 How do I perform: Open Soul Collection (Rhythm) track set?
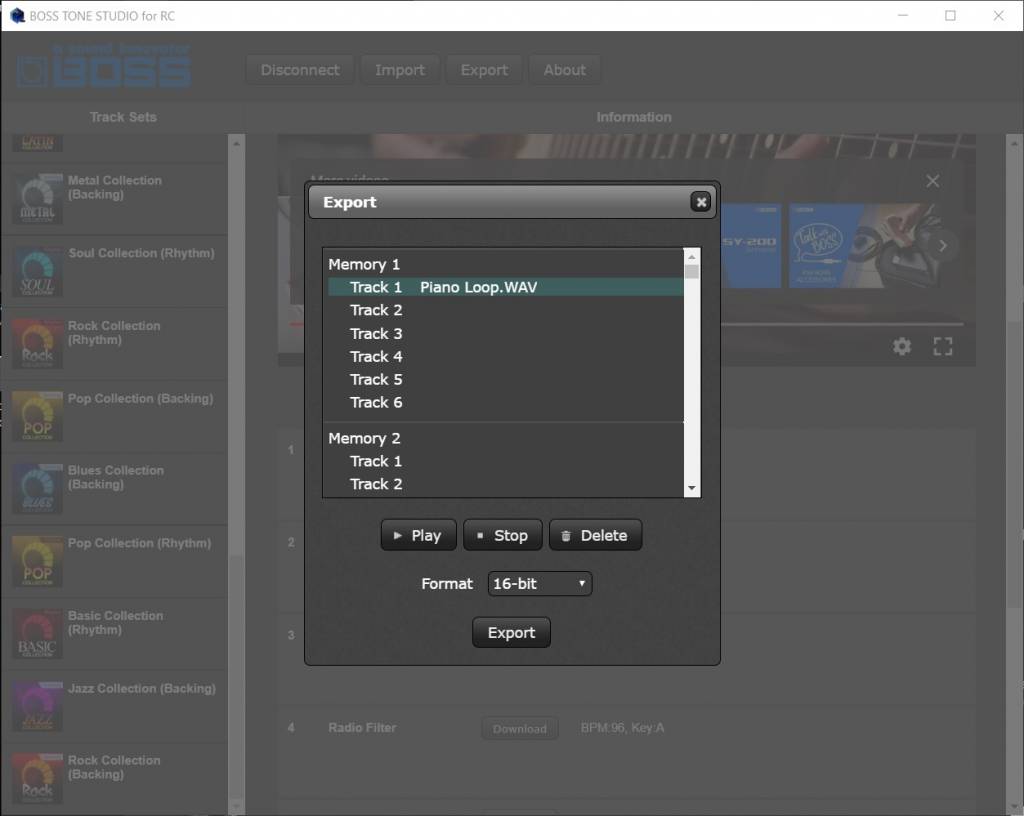coord(114,272)
